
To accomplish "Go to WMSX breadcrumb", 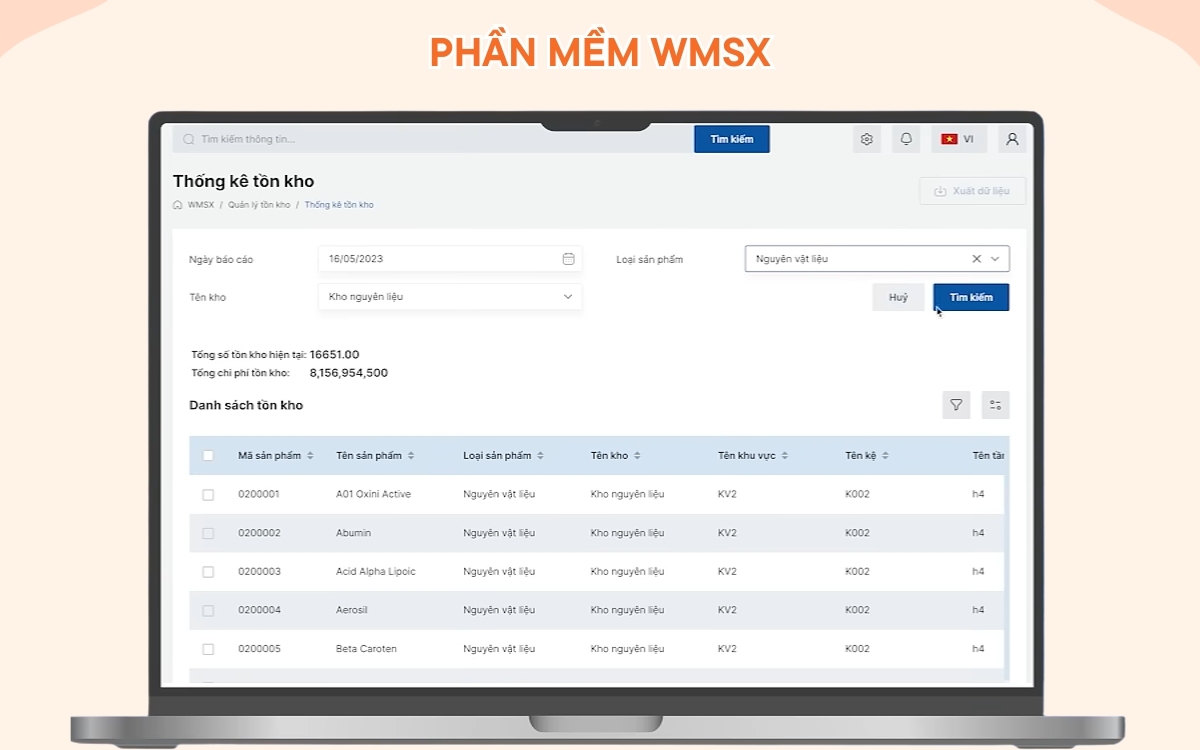I will pos(201,205).
